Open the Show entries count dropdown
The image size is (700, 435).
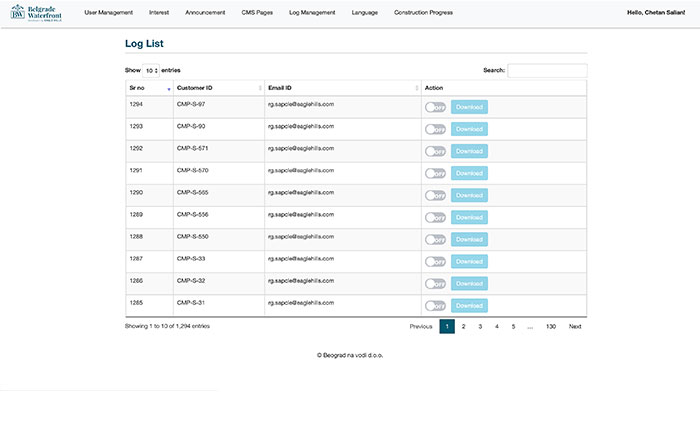click(x=151, y=71)
